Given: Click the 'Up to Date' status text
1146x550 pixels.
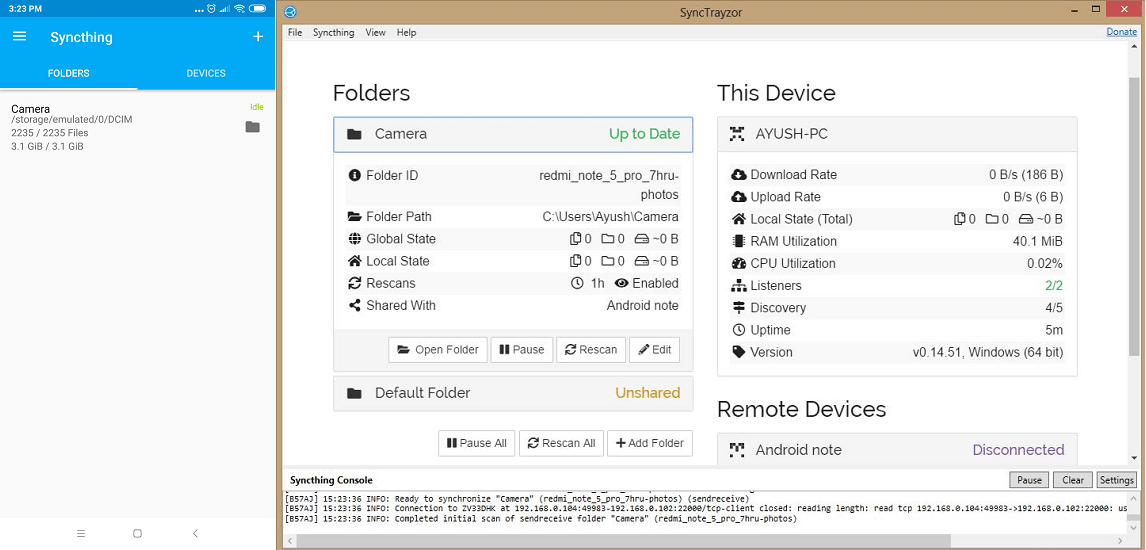Looking at the screenshot, I should pyautogui.click(x=645, y=134).
